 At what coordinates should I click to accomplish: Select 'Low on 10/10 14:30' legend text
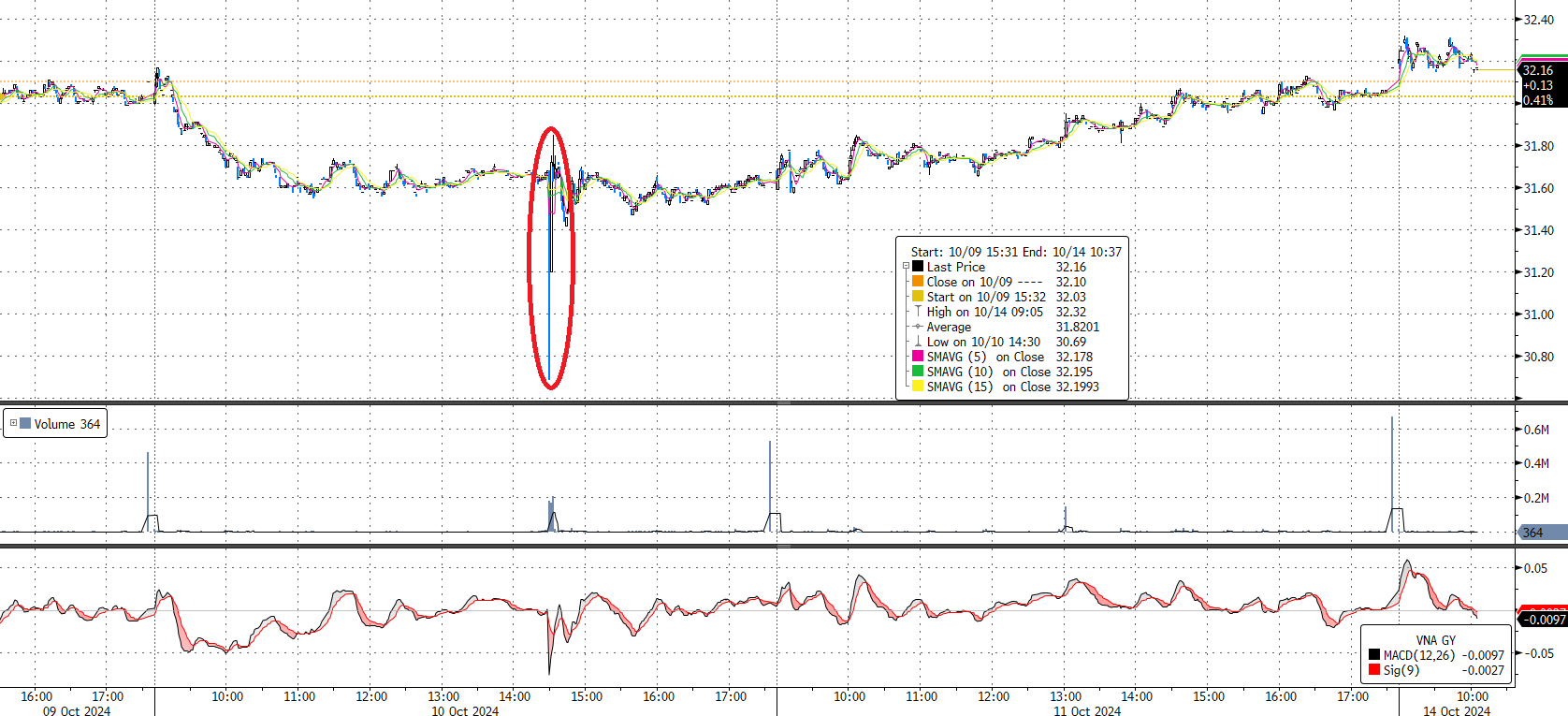point(983,342)
